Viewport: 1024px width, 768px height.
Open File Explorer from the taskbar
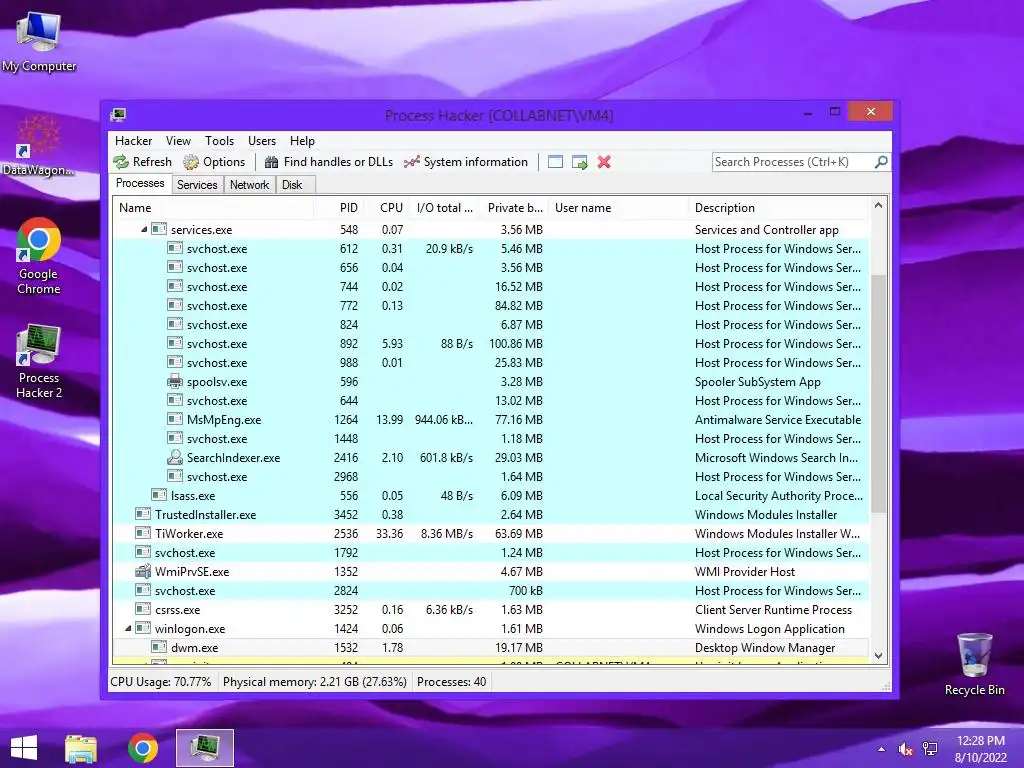coord(81,748)
